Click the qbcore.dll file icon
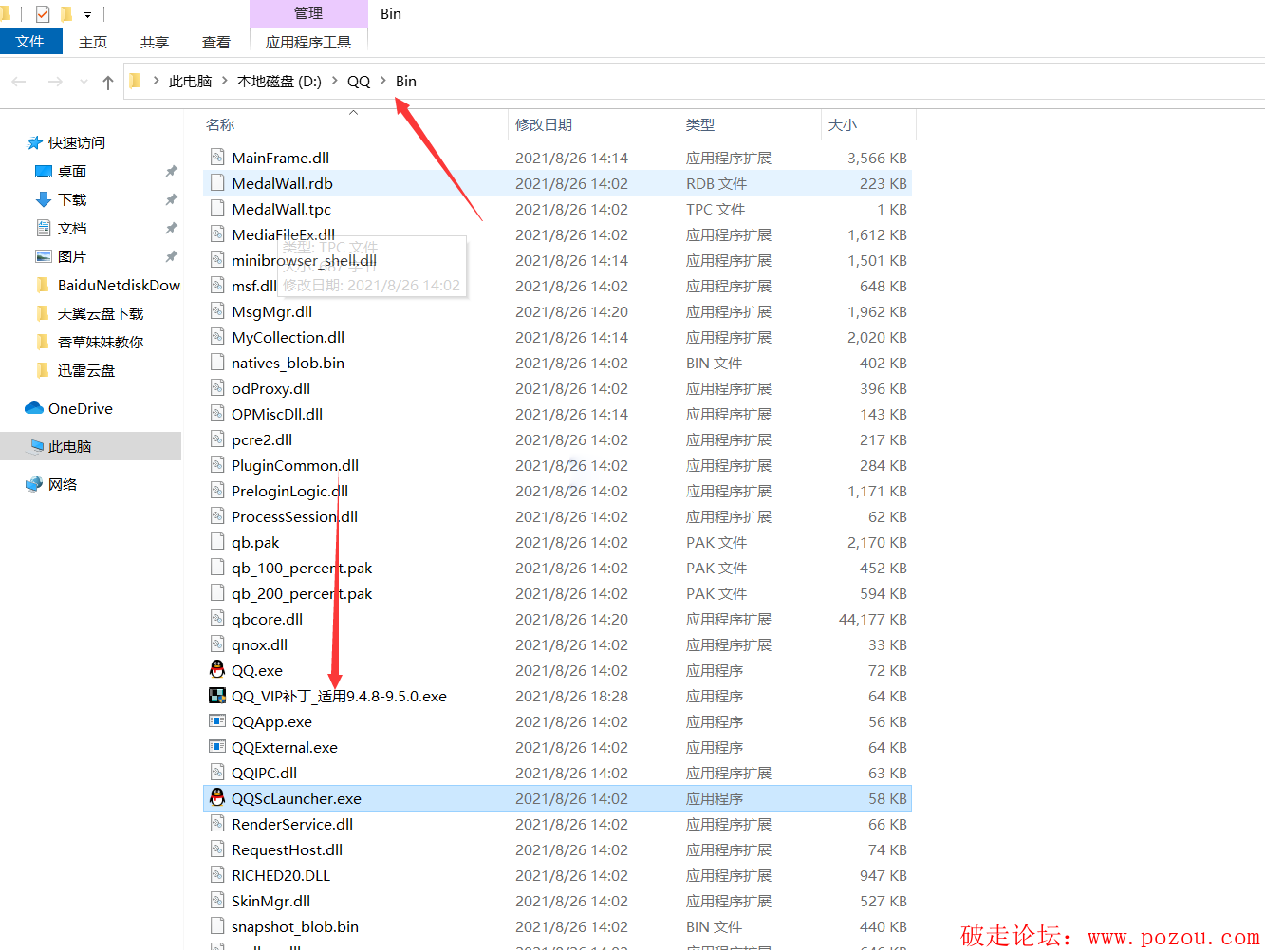This screenshot has height=952, width=1265. [x=217, y=619]
